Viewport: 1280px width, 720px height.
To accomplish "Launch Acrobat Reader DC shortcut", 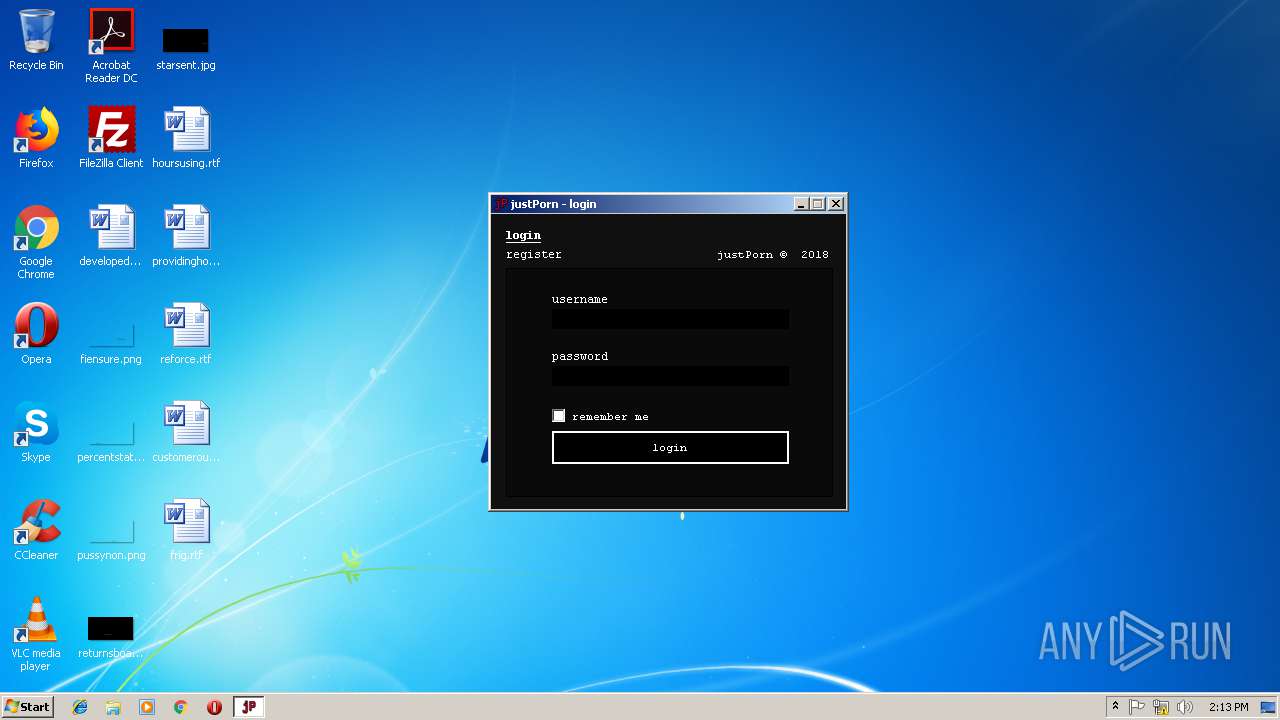I will [x=111, y=46].
